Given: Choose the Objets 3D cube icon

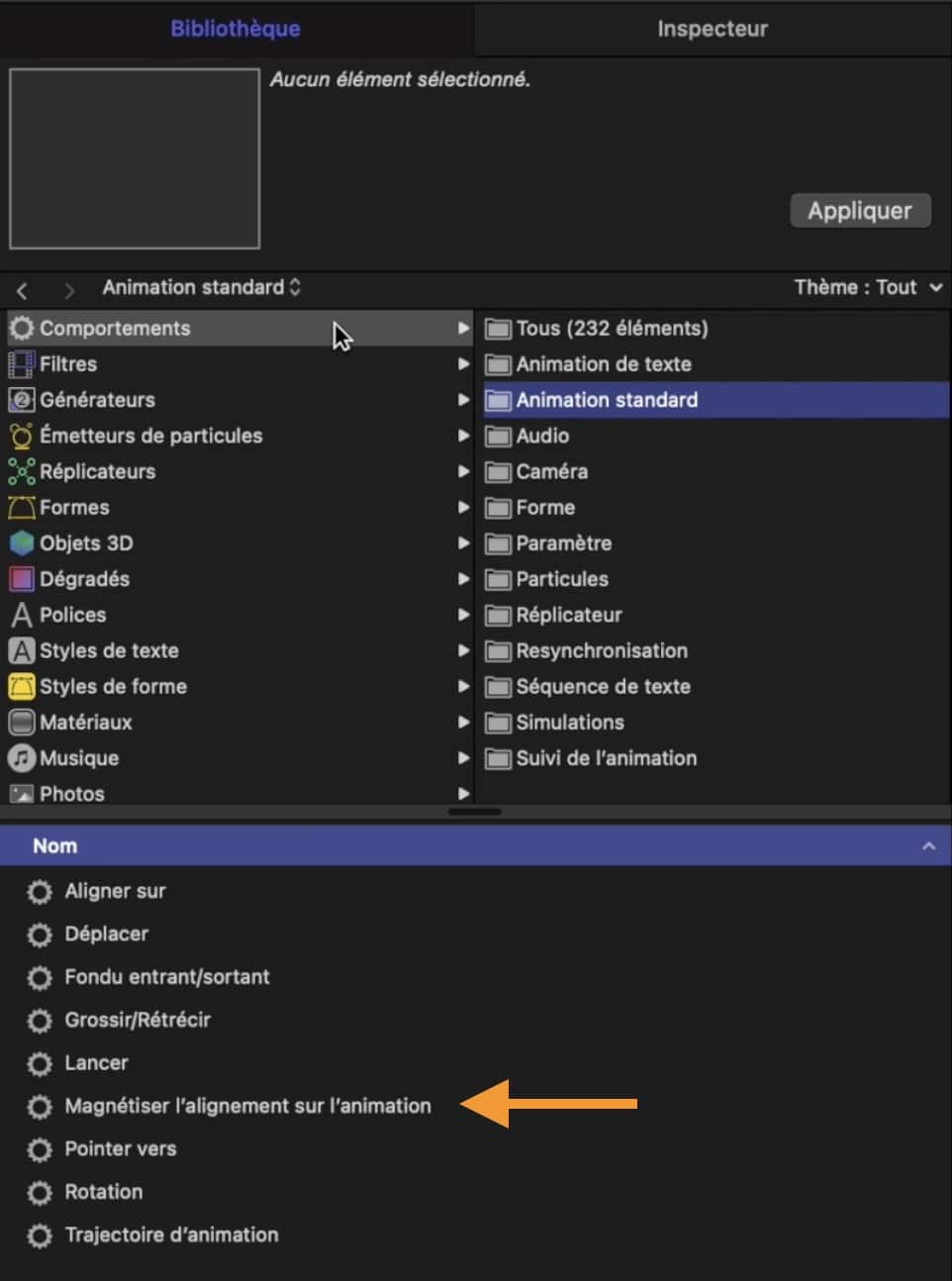Looking at the screenshot, I should tap(21, 542).
